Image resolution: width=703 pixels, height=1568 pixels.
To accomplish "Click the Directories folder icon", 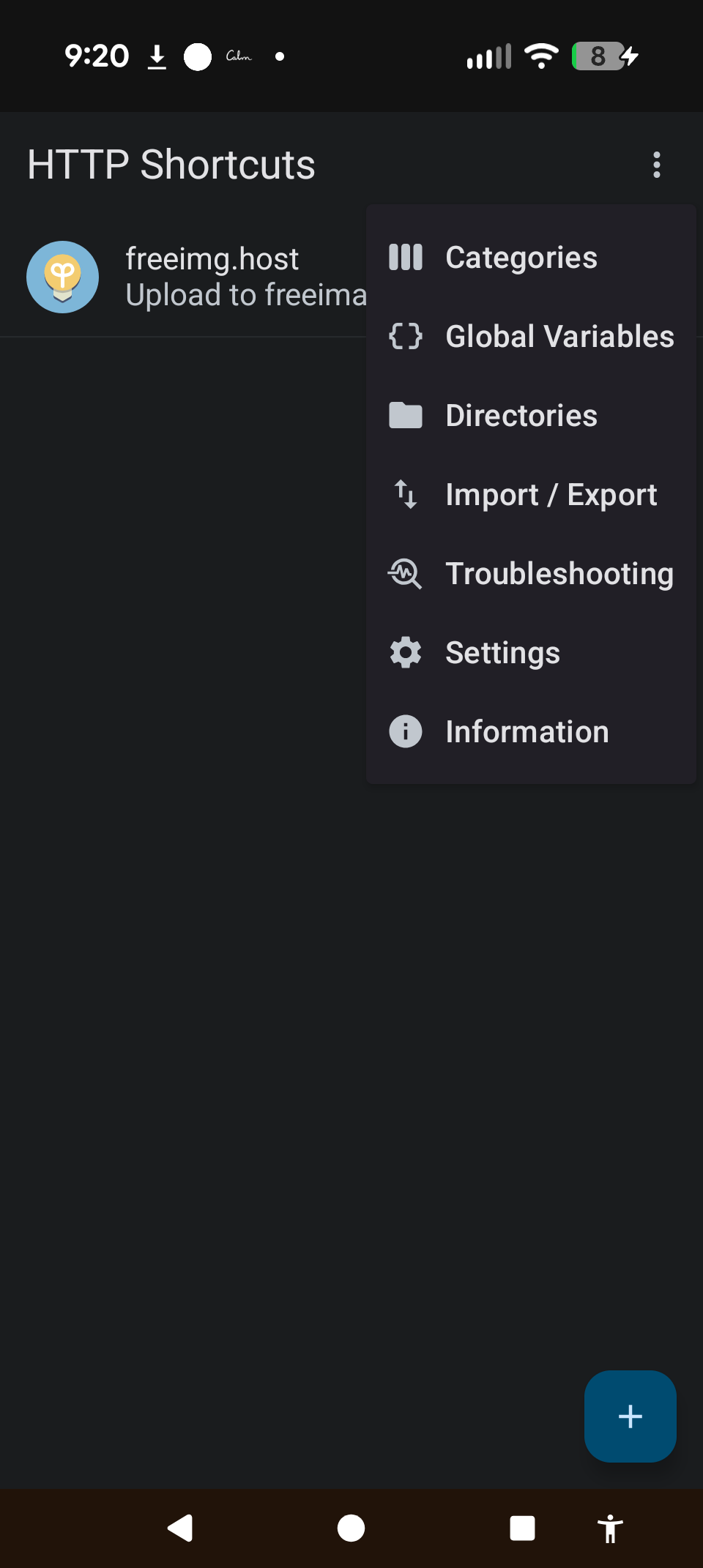I will click(x=405, y=416).
